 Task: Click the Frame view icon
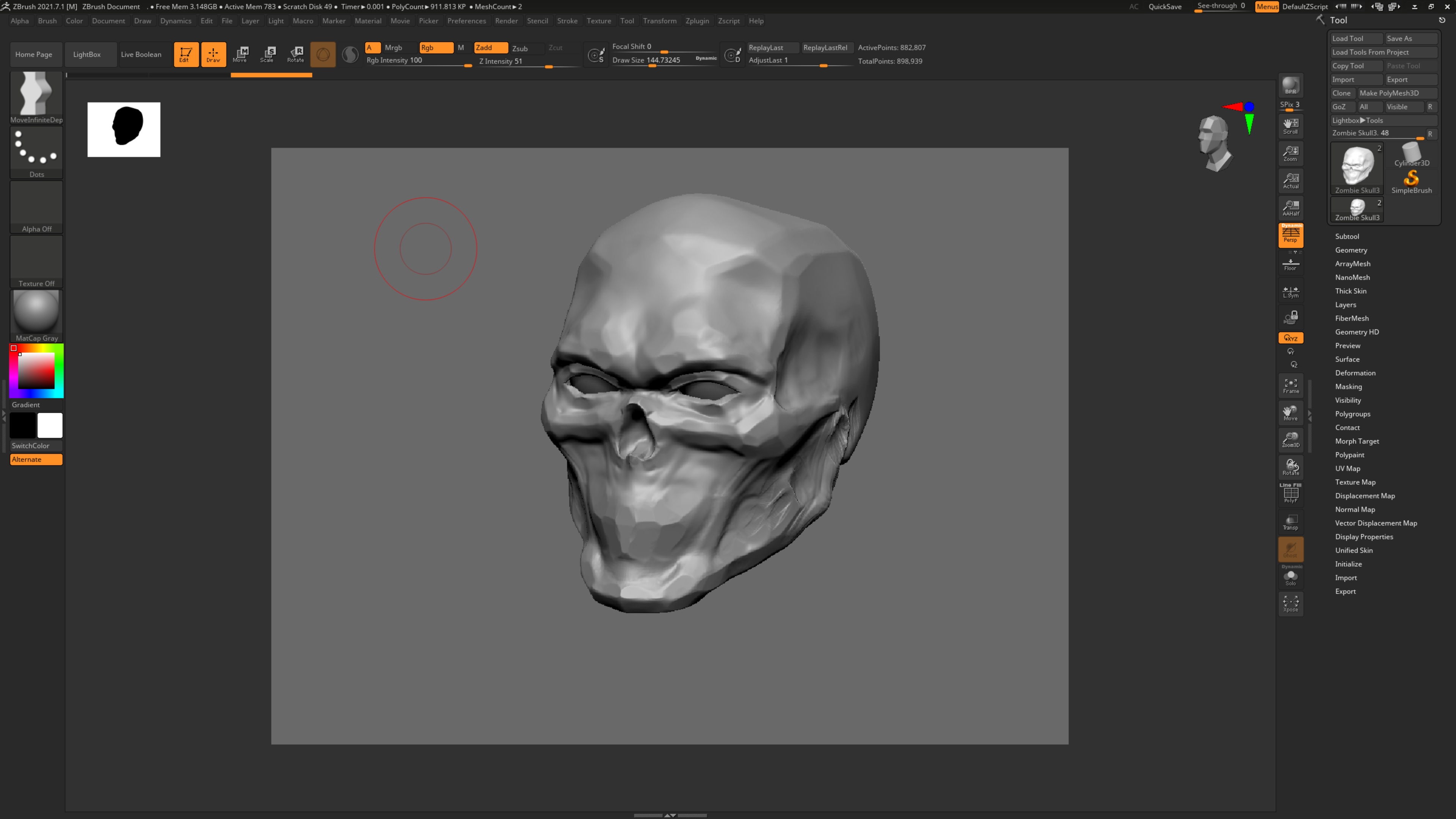(x=1290, y=386)
